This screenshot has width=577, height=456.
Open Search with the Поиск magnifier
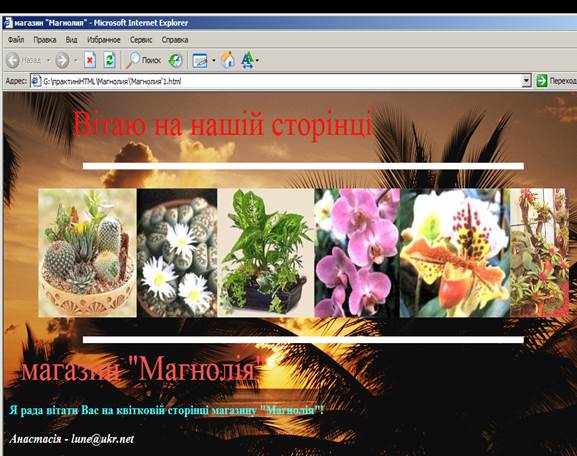click(x=143, y=60)
